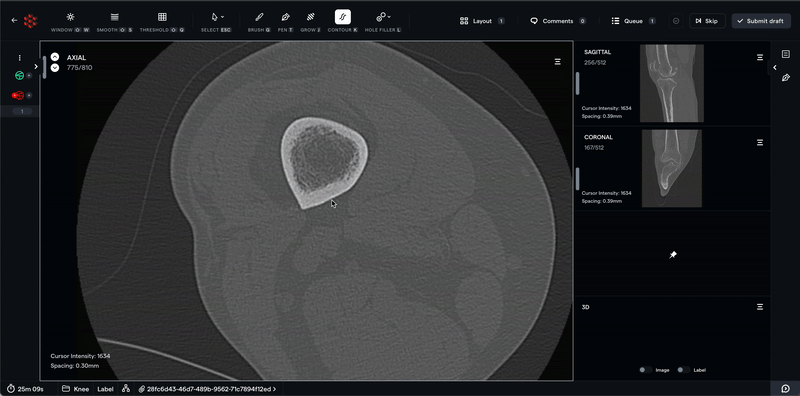Image resolution: width=800 pixels, height=396 pixels.
Task: Select the Contour tool
Action: [x=342, y=21]
